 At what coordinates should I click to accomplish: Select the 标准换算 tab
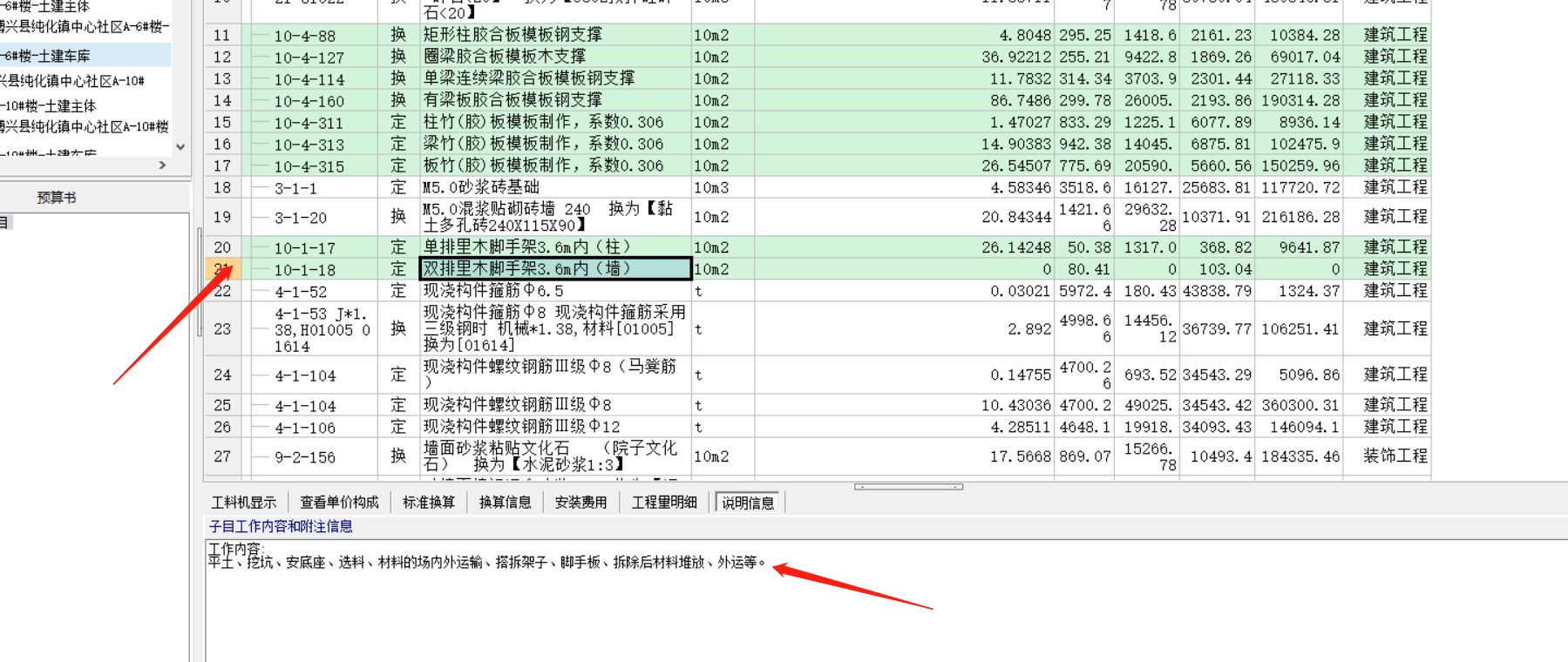428,503
